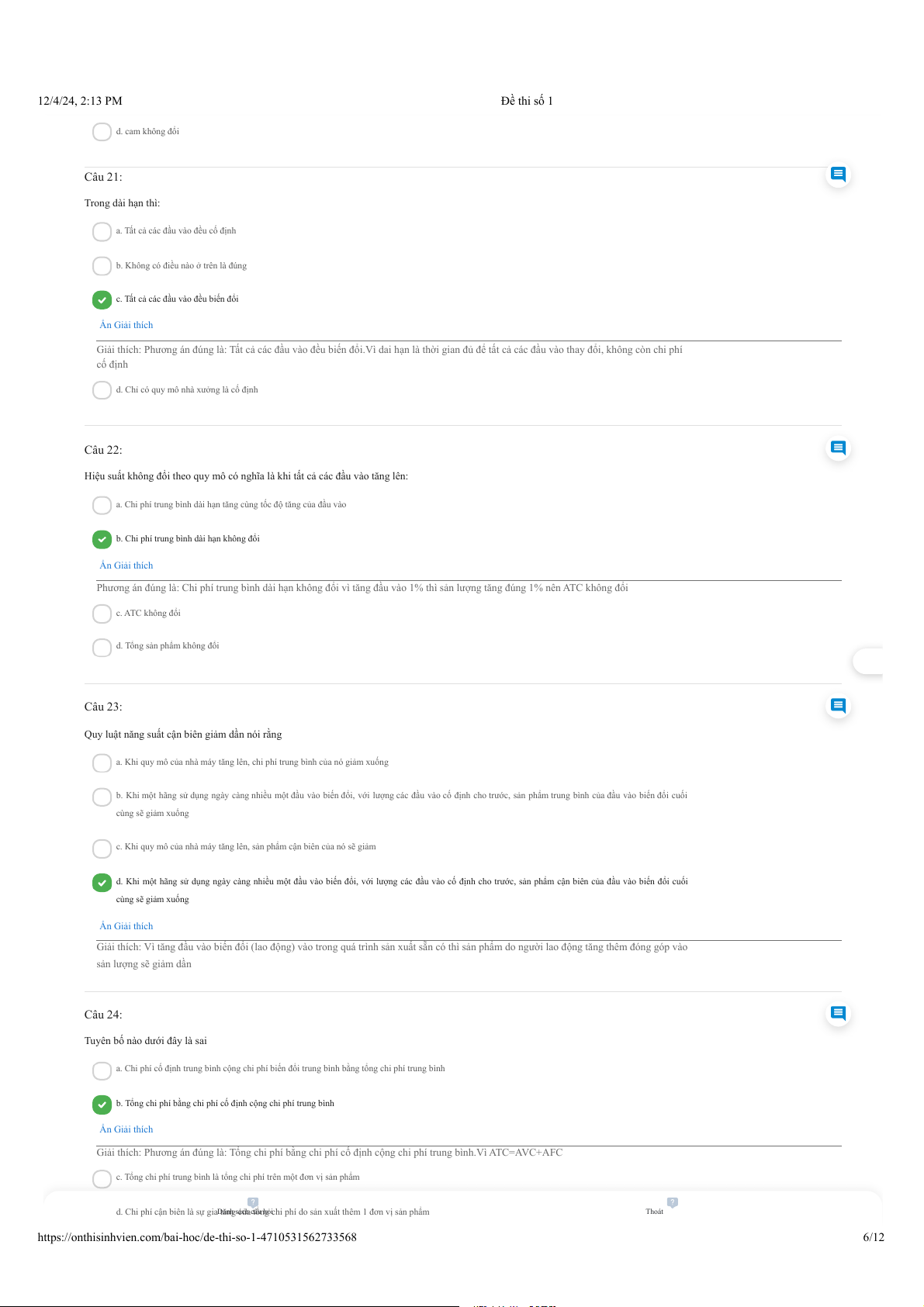The height and width of the screenshot is (1307, 924).
Task: Choose 'Chỉ có quy mô nhà xưởng là cố định'
Action: (x=102, y=389)
